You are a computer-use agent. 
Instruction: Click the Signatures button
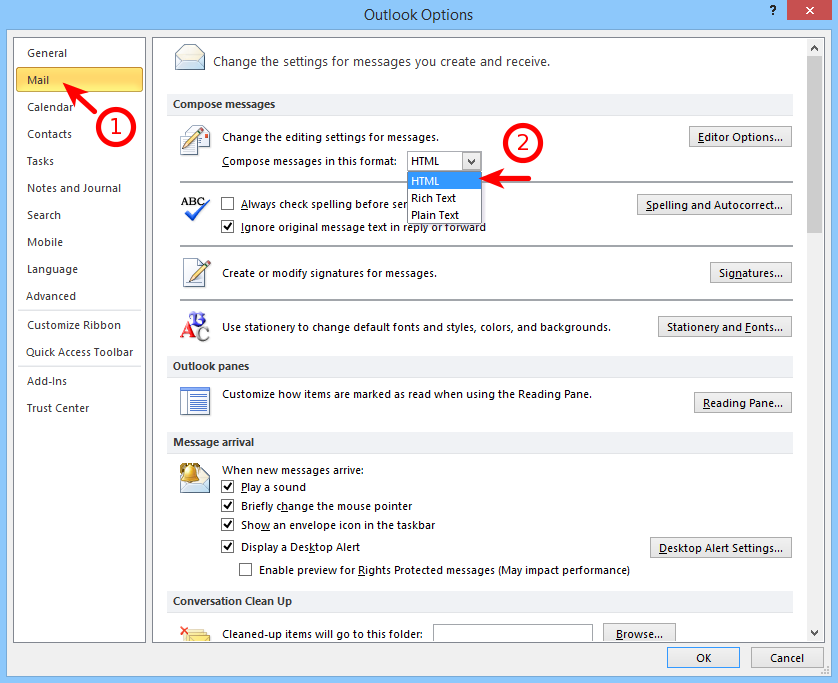(x=750, y=273)
